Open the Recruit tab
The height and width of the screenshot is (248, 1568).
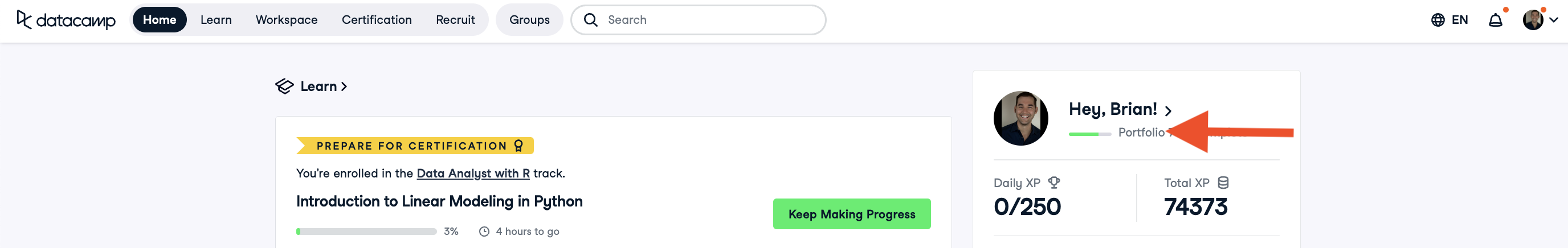click(x=455, y=20)
